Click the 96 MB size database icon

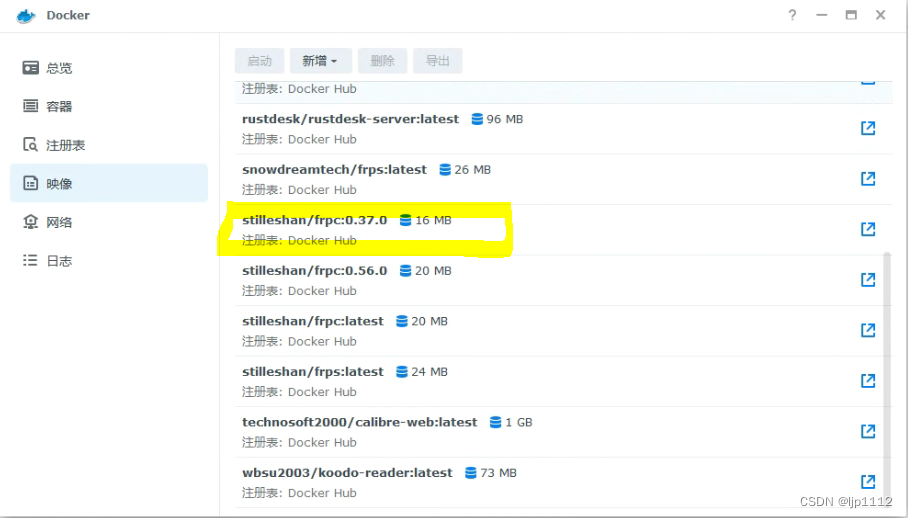[x=477, y=119]
